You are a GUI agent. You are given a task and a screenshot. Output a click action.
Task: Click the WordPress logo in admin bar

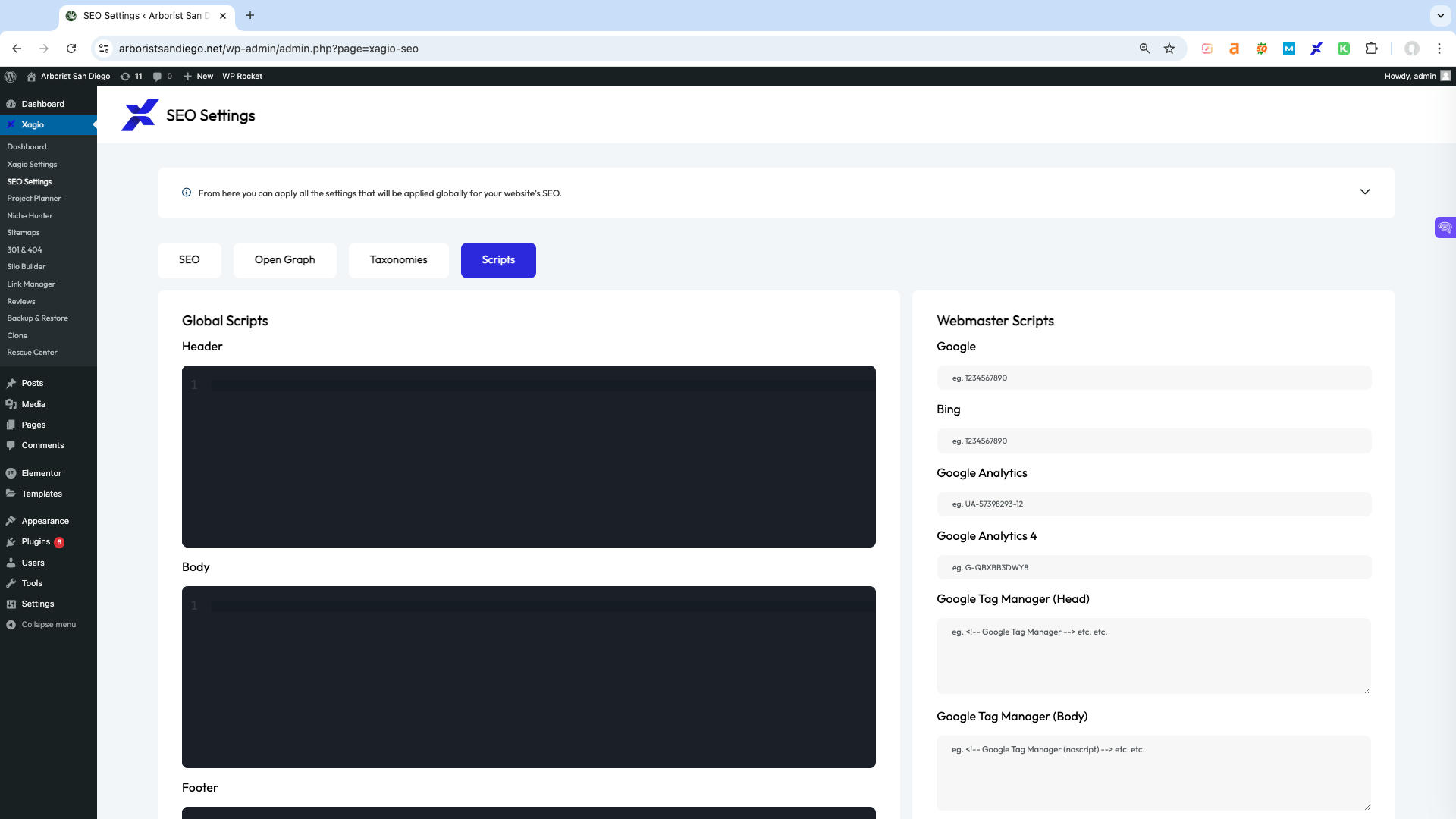tap(11, 76)
